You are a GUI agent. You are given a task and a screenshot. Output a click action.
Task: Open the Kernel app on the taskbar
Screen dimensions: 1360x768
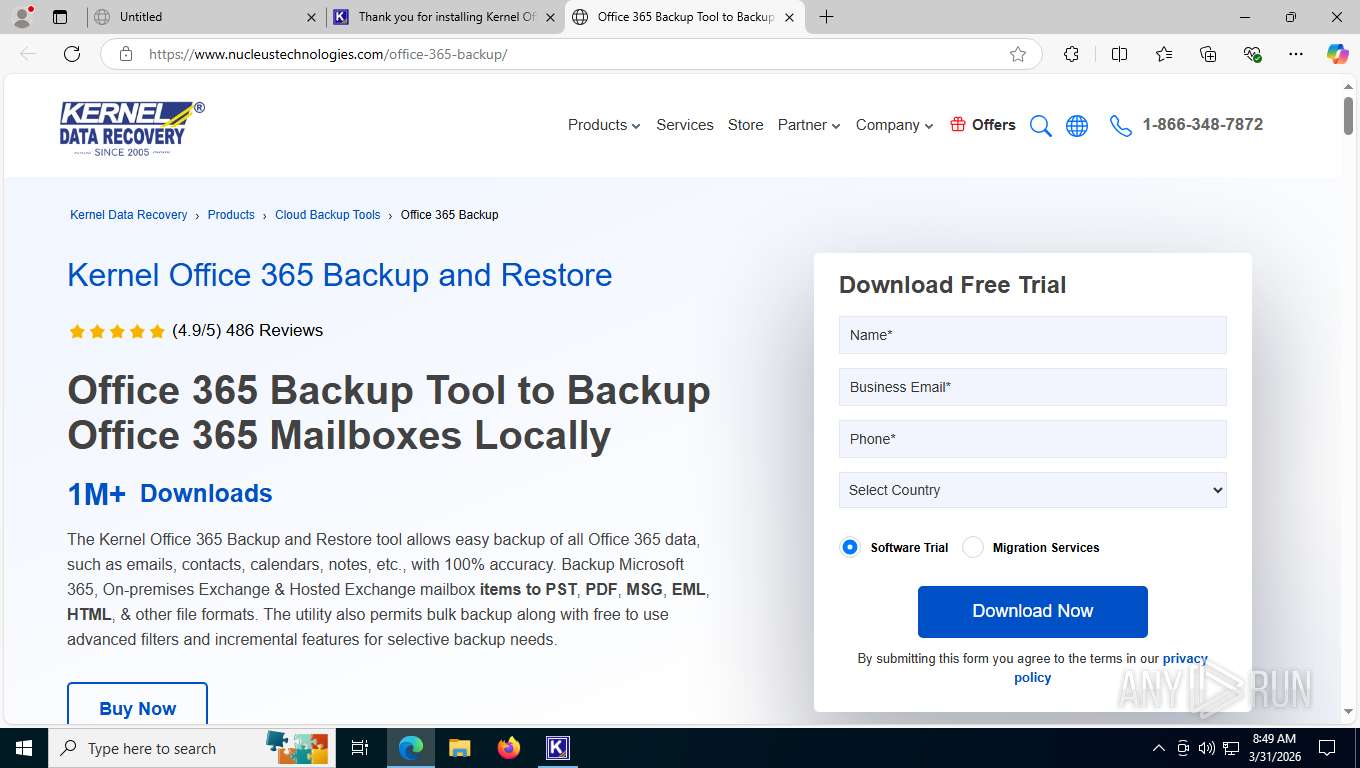pos(558,748)
